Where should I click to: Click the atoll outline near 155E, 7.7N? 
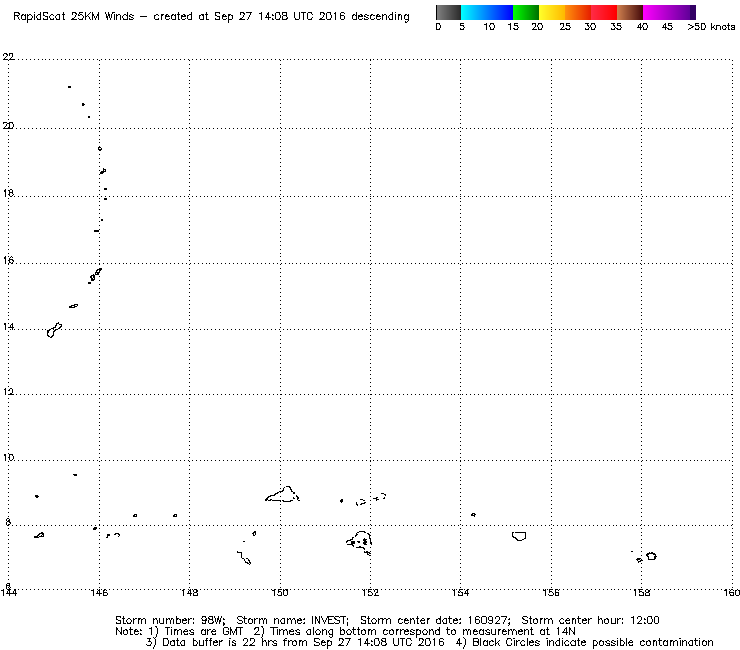click(x=519, y=536)
